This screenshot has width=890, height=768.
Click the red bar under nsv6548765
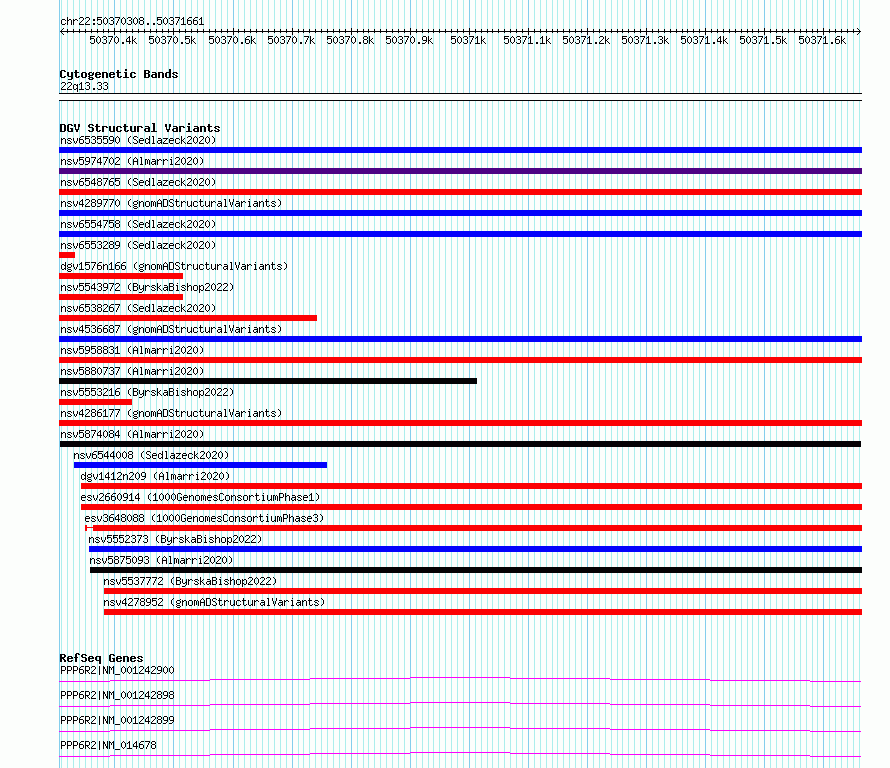click(x=460, y=192)
